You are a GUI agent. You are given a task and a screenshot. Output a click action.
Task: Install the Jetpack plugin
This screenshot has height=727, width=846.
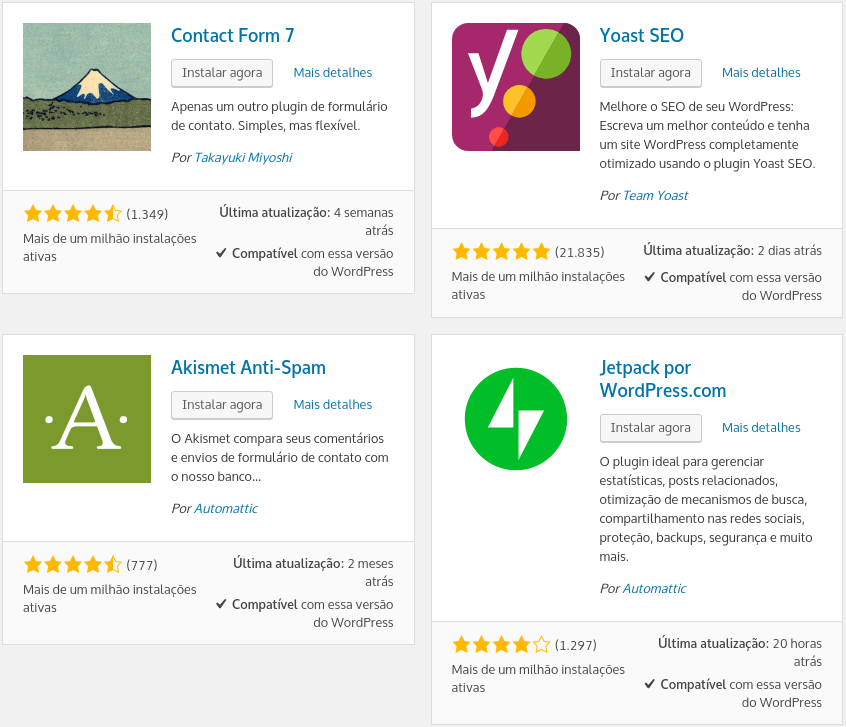click(650, 428)
